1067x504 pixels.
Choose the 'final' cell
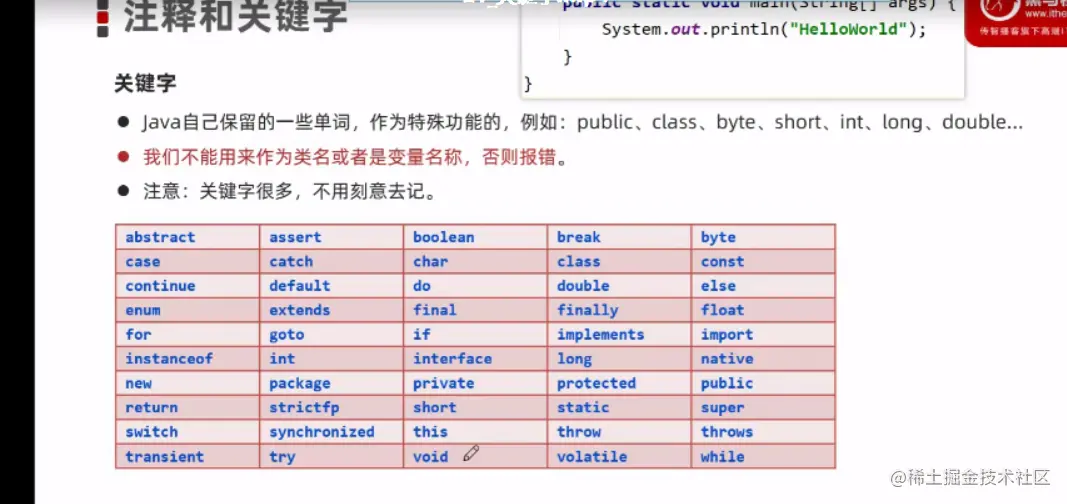click(475, 311)
